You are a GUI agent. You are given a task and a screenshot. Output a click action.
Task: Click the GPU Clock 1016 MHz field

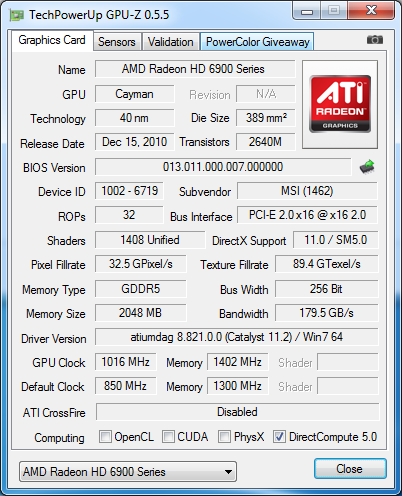[x=126, y=362]
